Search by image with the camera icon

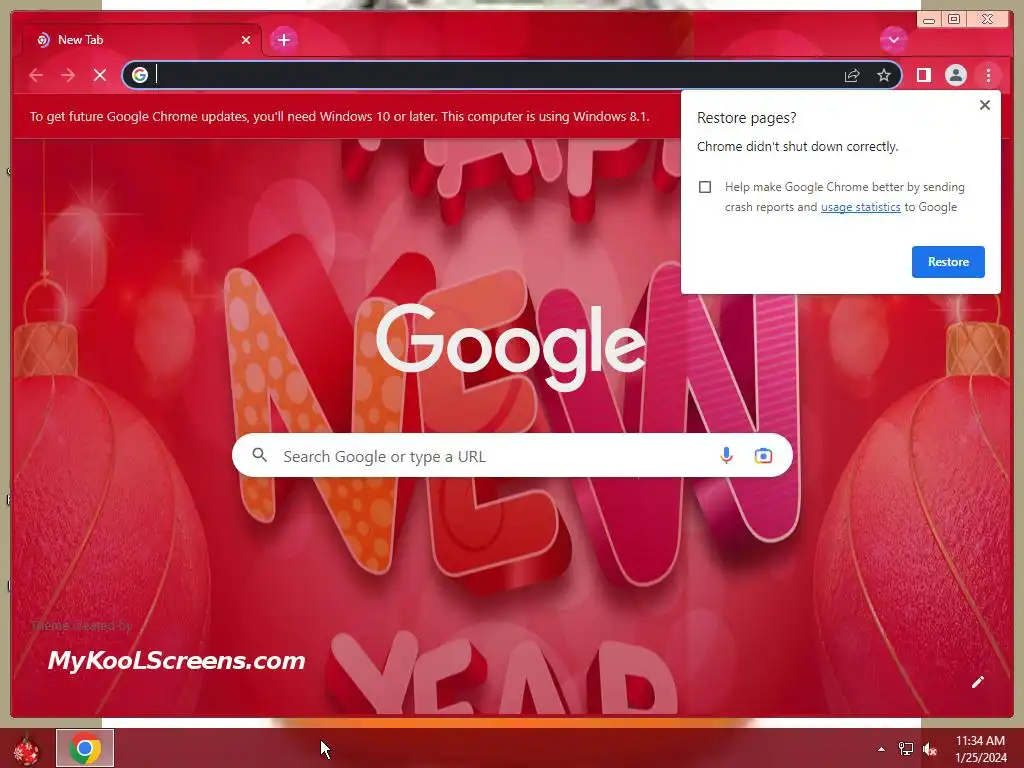(763, 456)
